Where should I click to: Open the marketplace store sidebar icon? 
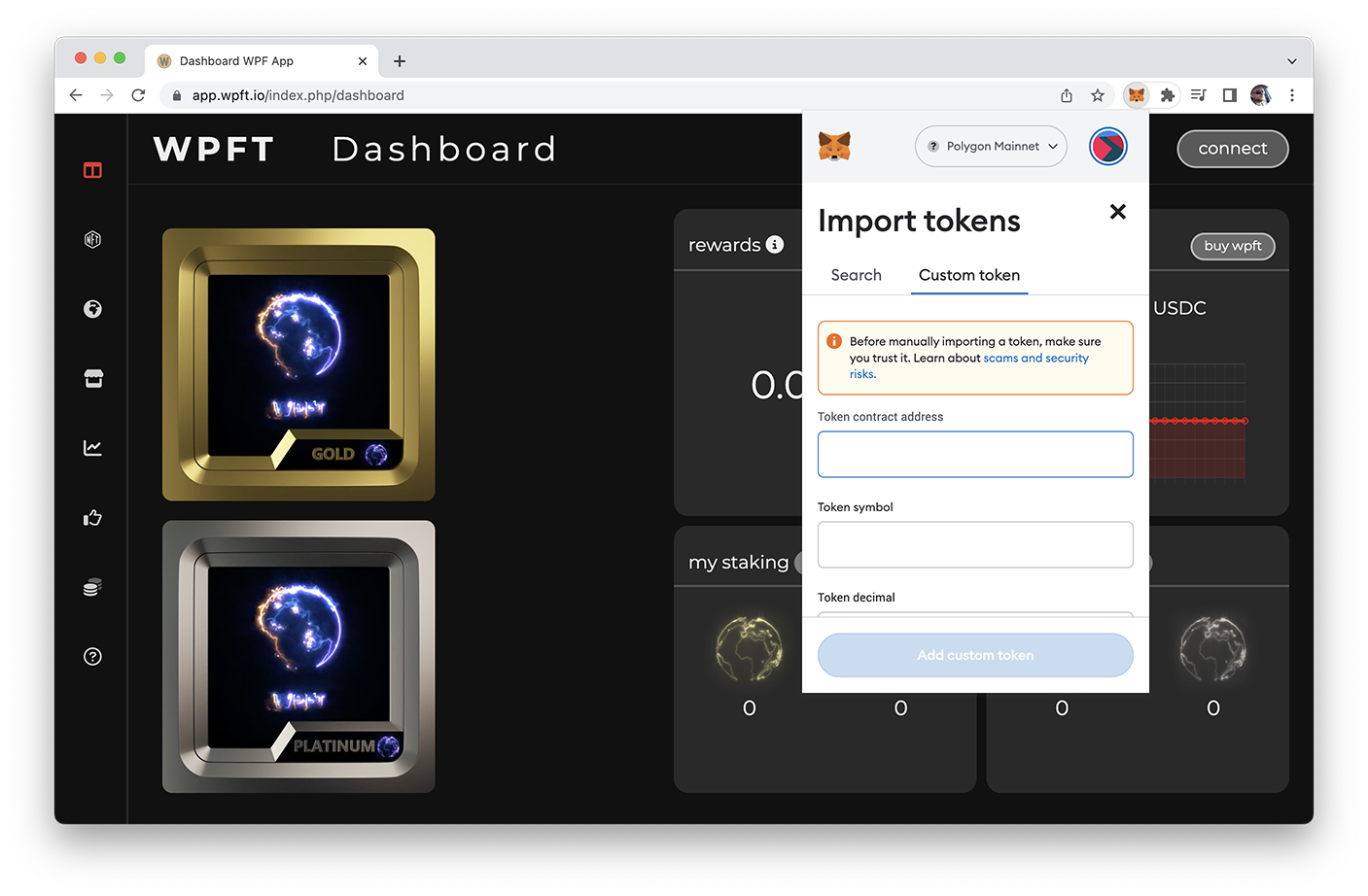point(92,378)
